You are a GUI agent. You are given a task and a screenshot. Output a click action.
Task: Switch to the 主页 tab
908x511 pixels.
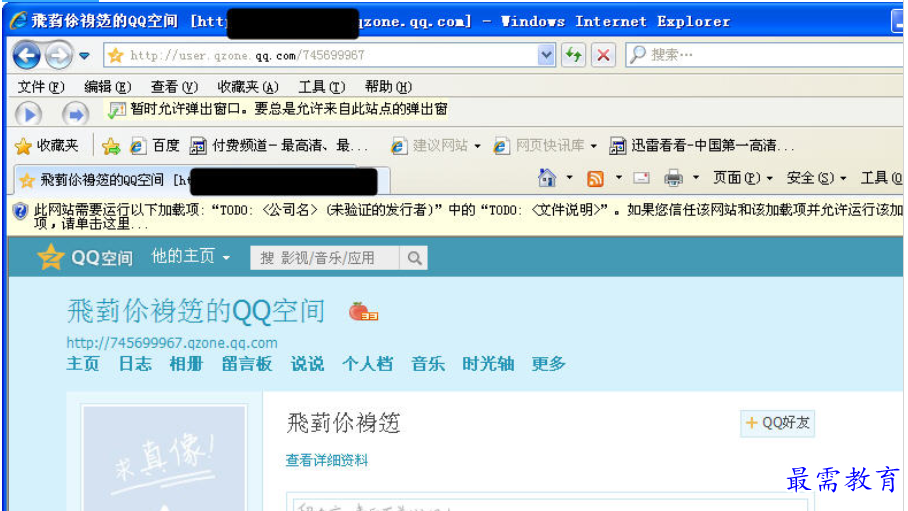pyautogui.click(x=83, y=364)
